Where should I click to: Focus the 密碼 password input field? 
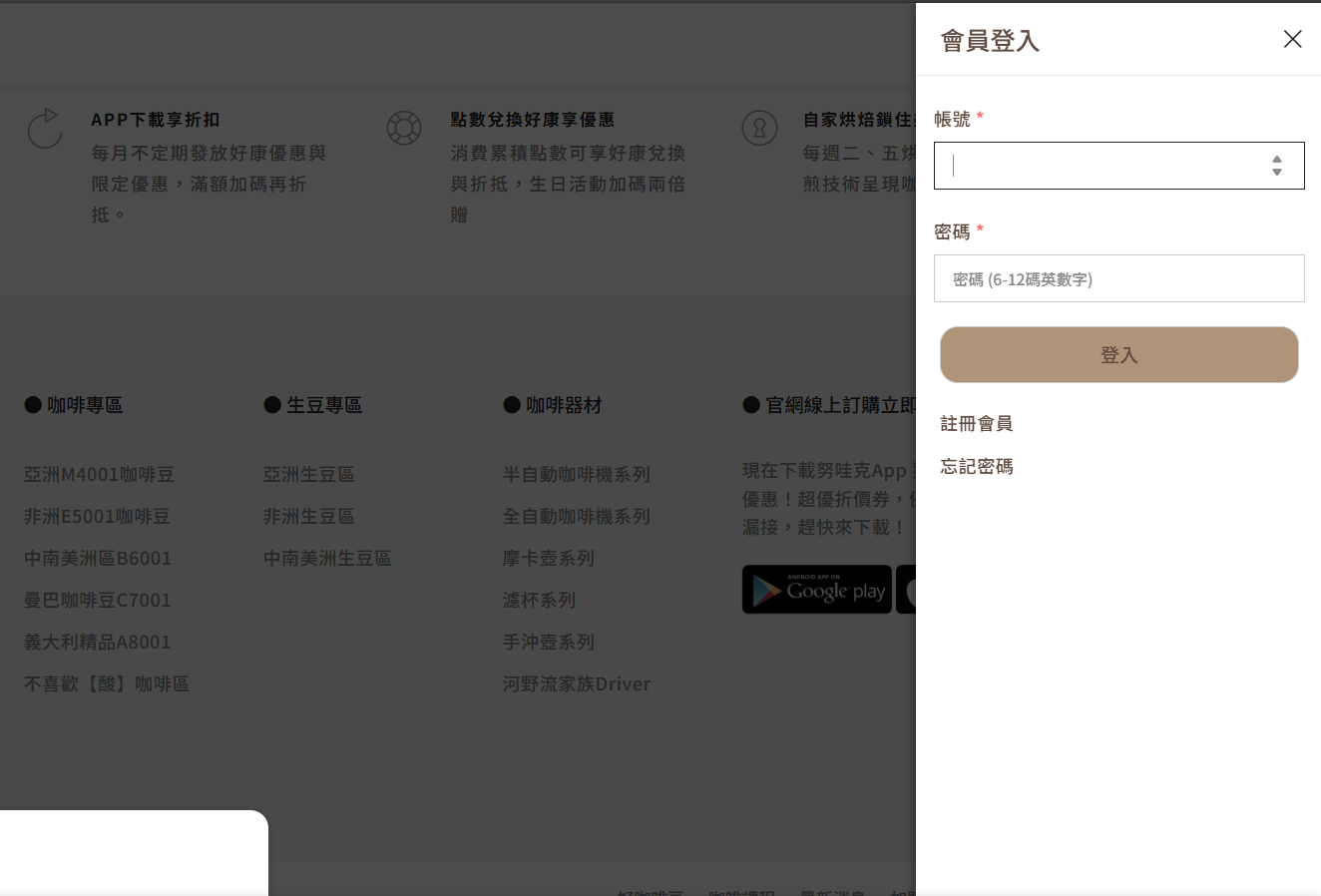point(1118,278)
